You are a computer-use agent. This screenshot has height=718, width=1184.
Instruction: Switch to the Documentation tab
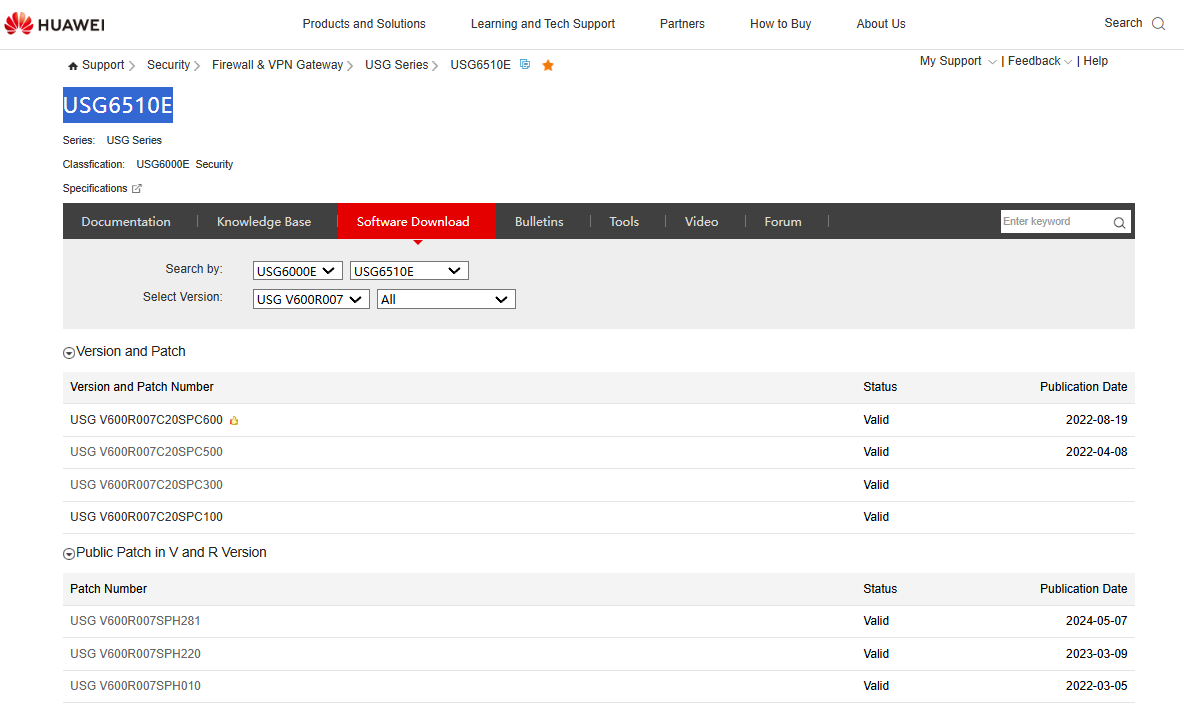pyautogui.click(x=126, y=222)
